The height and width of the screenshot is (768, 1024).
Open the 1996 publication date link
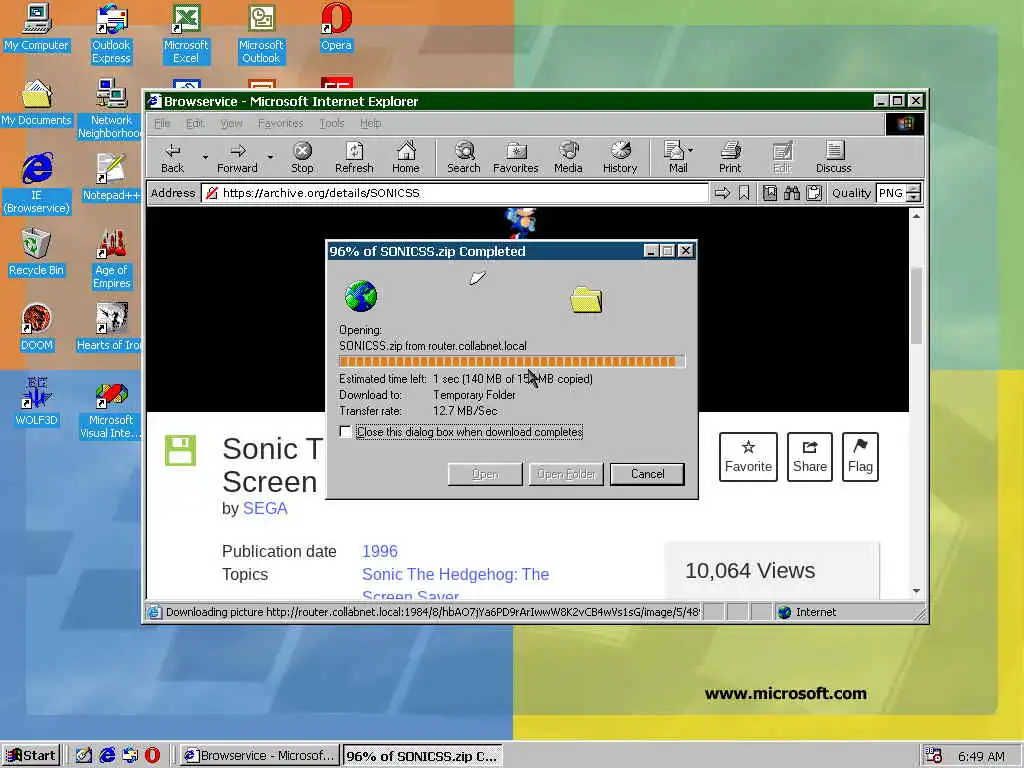tap(379, 551)
